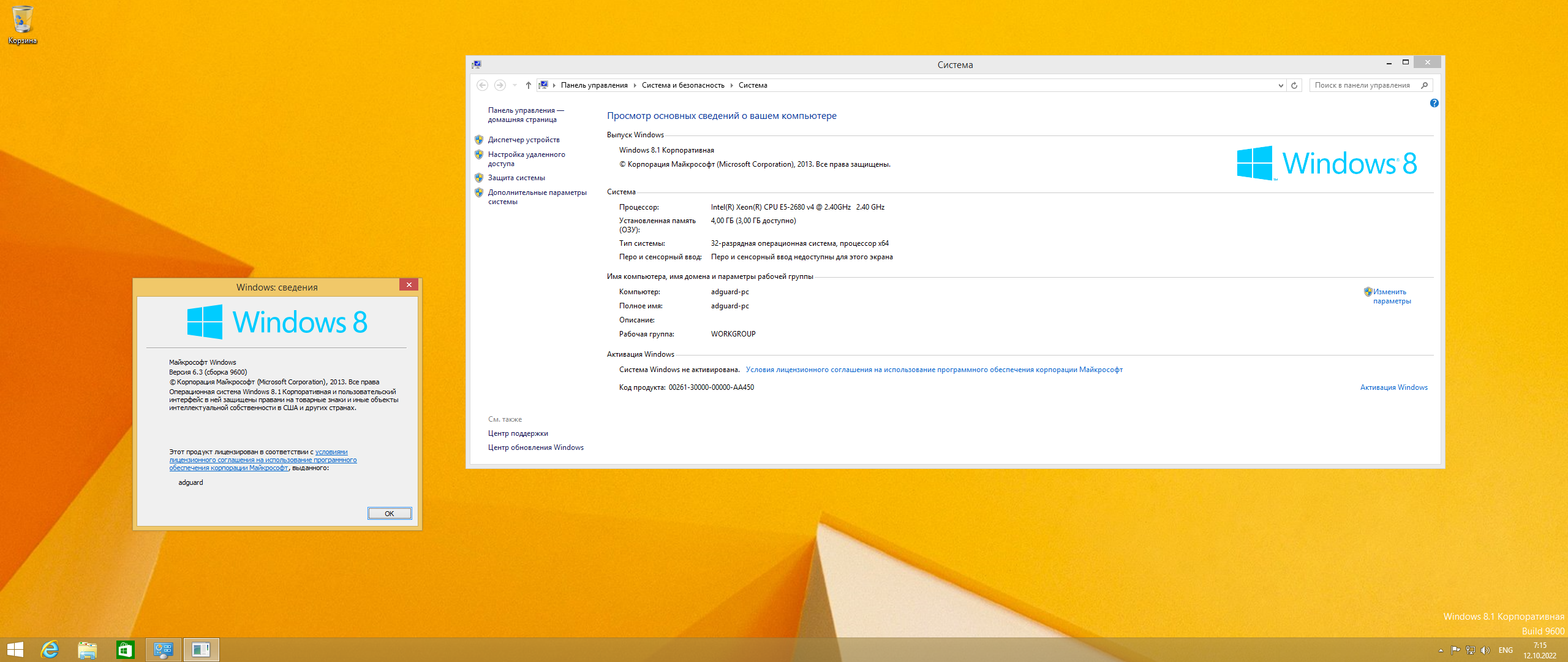Show hidden tray icons arrow
1568x662 pixels.
point(1441,650)
